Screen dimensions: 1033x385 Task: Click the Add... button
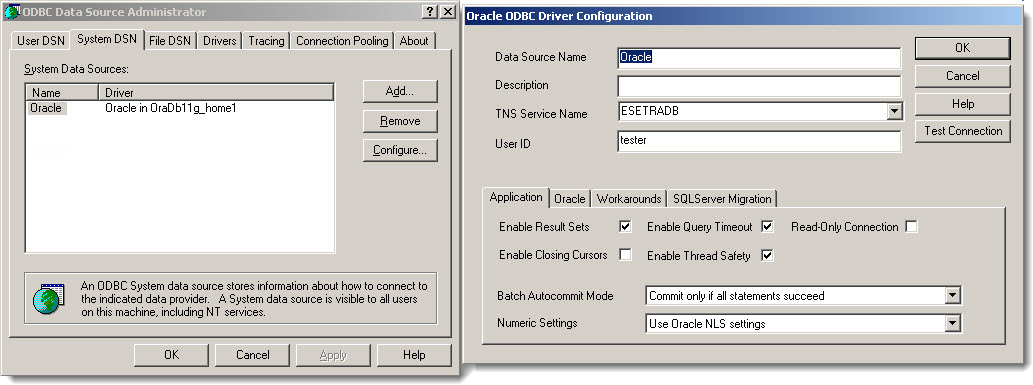(x=400, y=92)
